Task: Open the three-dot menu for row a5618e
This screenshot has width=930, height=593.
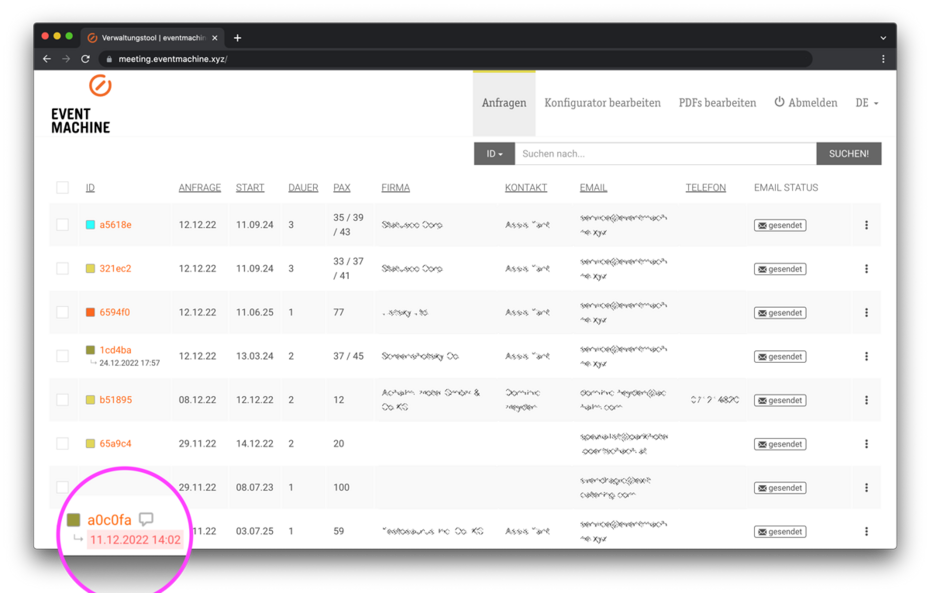Action: [865, 224]
